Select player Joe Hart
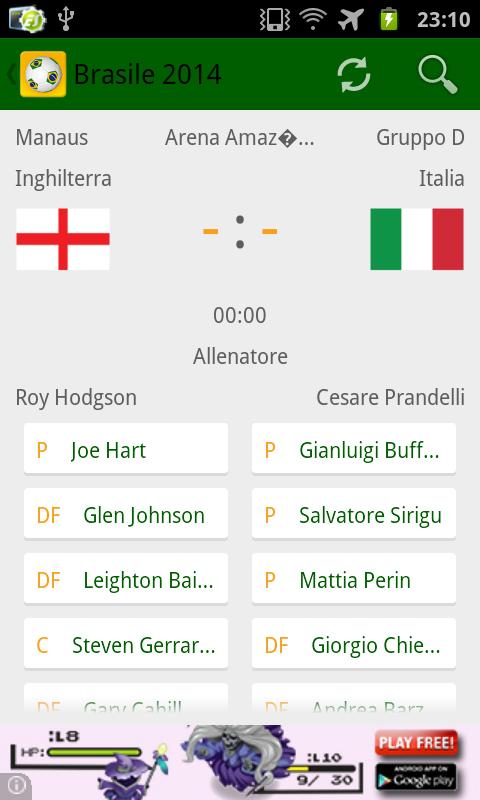Viewport: 480px width, 800px height. pos(126,450)
